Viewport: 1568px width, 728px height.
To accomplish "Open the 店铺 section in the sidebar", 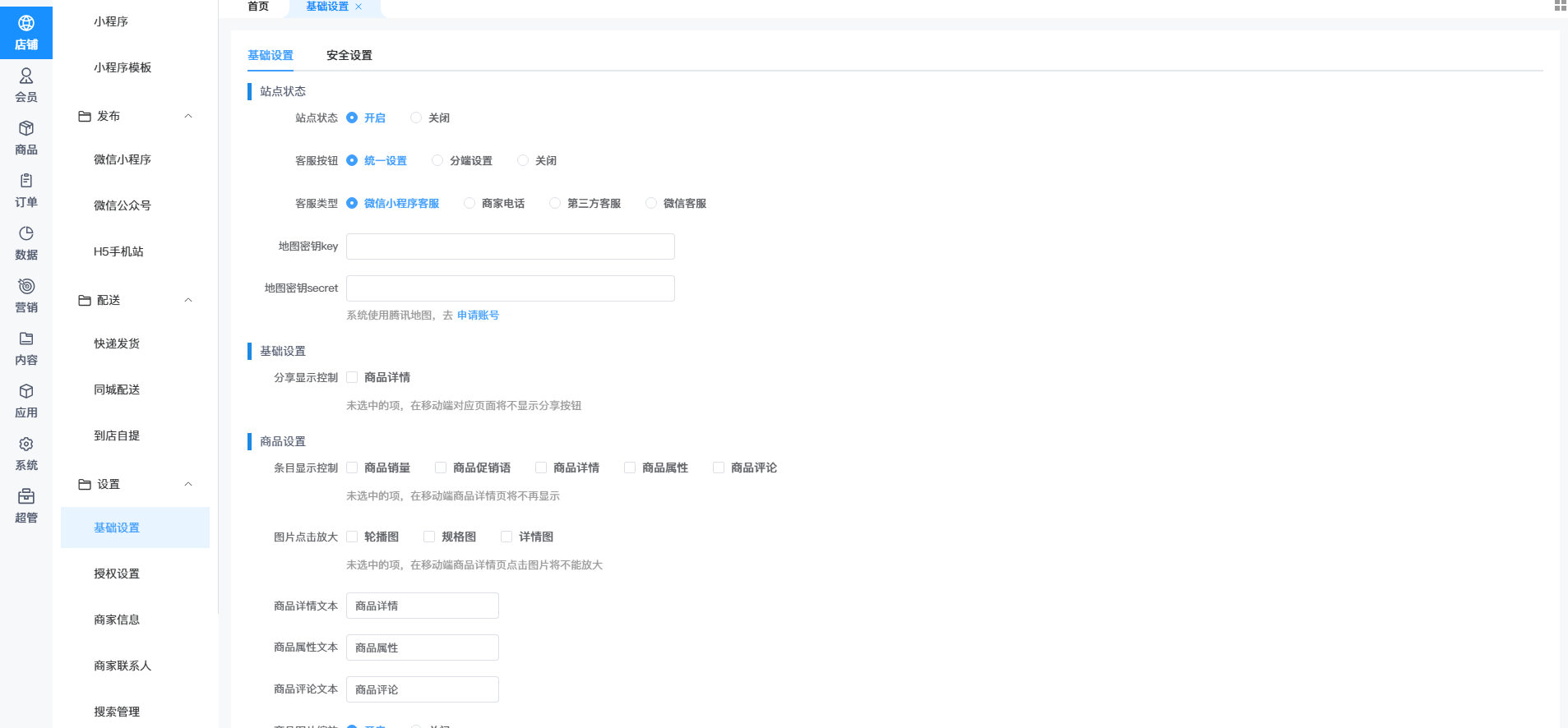I will 26,33.
